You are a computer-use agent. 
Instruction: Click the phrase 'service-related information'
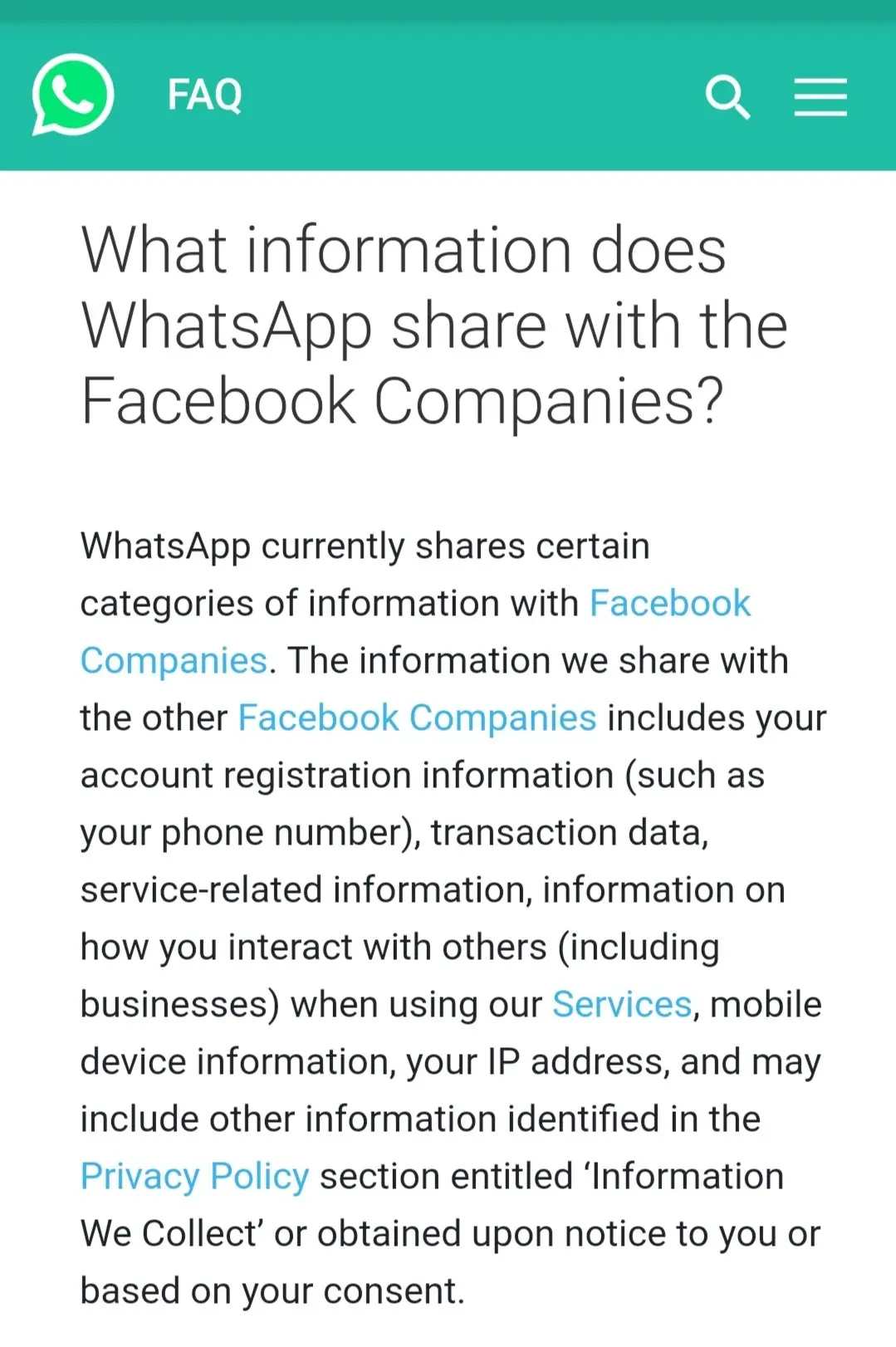tap(302, 890)
